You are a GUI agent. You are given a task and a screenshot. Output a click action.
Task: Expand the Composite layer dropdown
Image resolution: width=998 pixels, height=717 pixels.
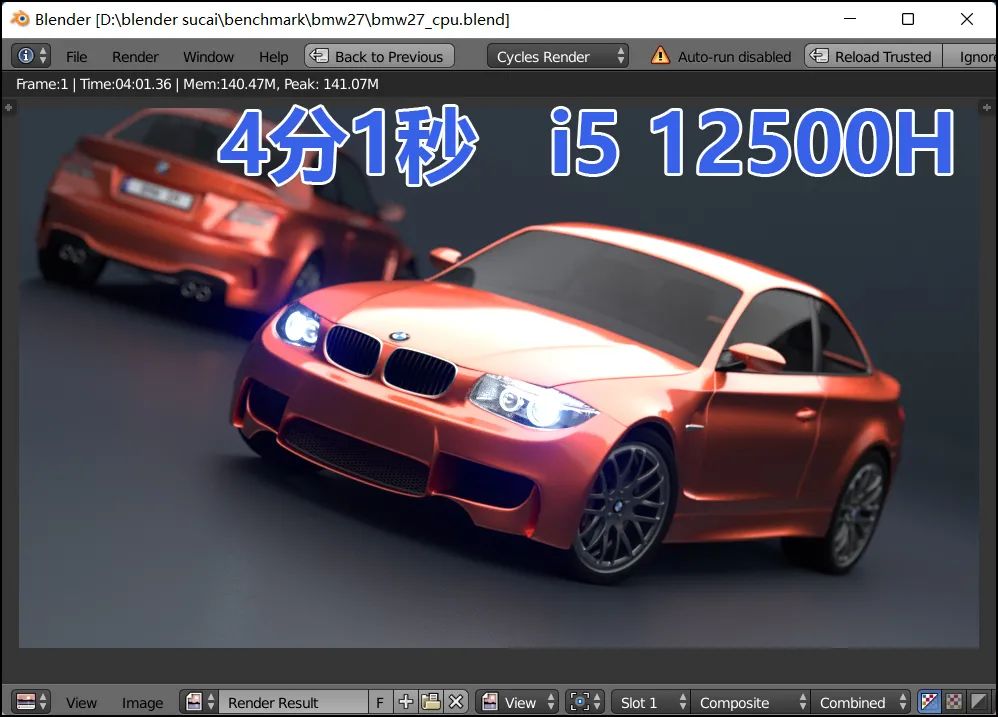[x=750, y=702]
